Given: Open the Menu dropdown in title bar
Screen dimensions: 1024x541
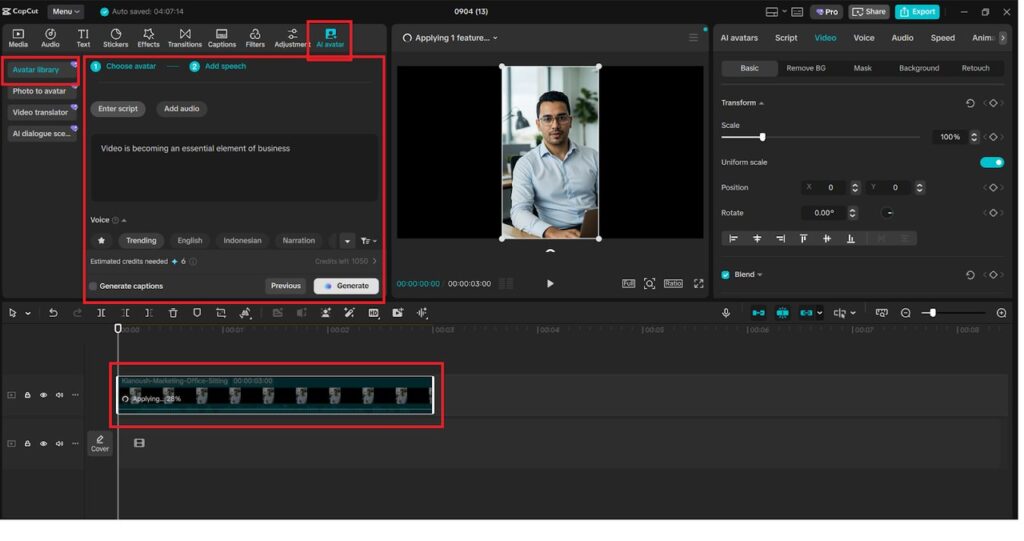Looking at the screenshot, I should (66, 12).
